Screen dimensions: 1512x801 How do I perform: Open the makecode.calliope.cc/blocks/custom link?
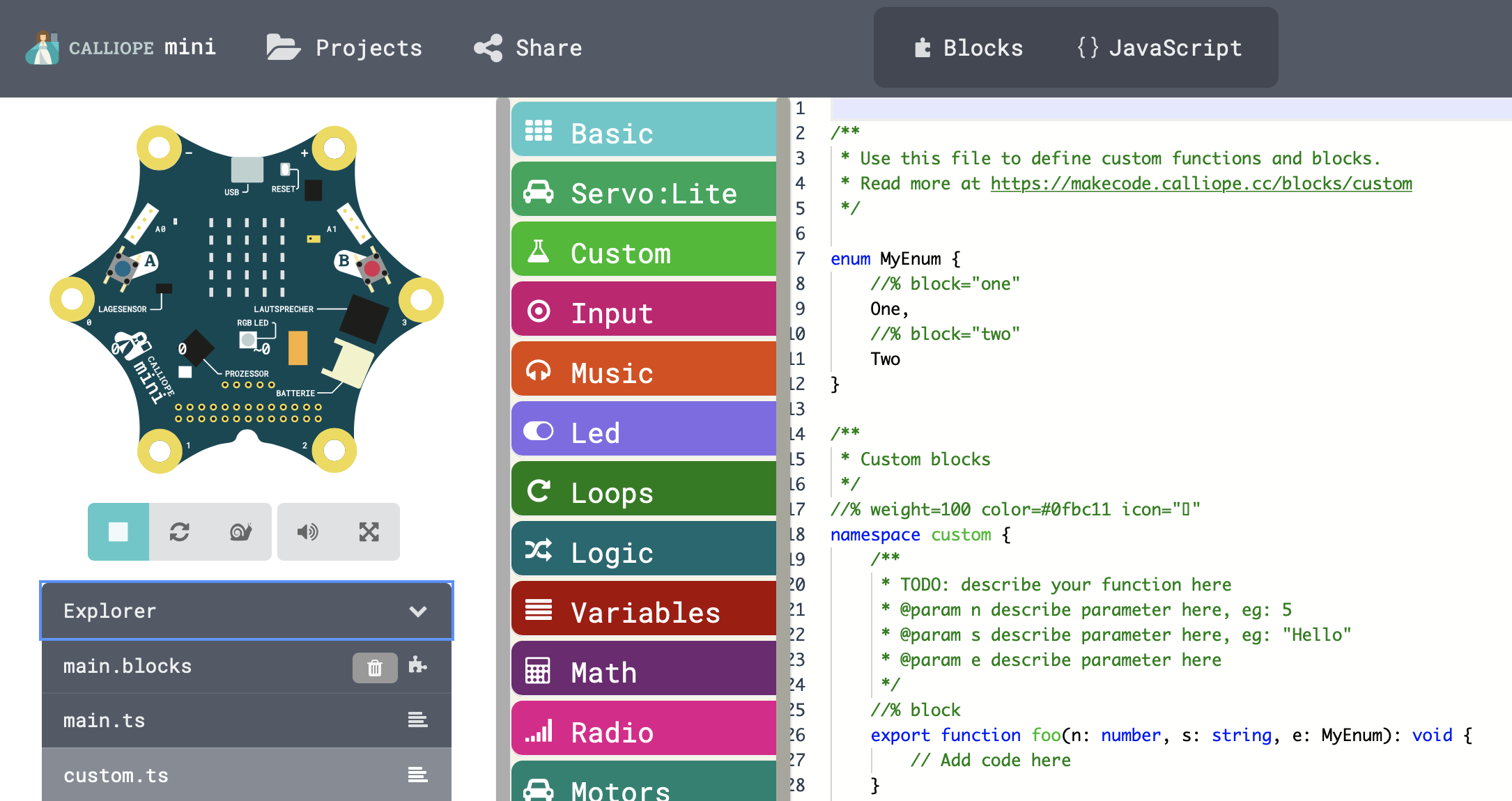[x=1201, y=183]
